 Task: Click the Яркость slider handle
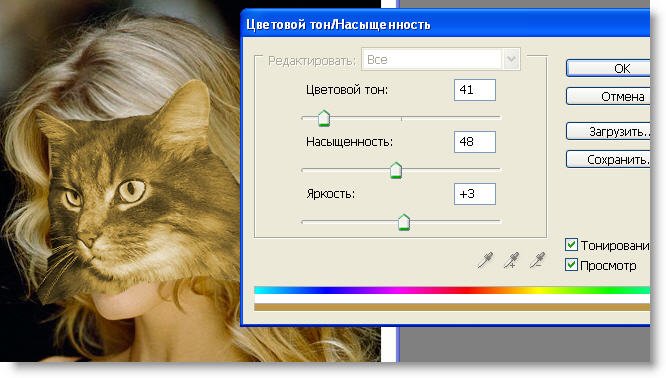point(404,222)
